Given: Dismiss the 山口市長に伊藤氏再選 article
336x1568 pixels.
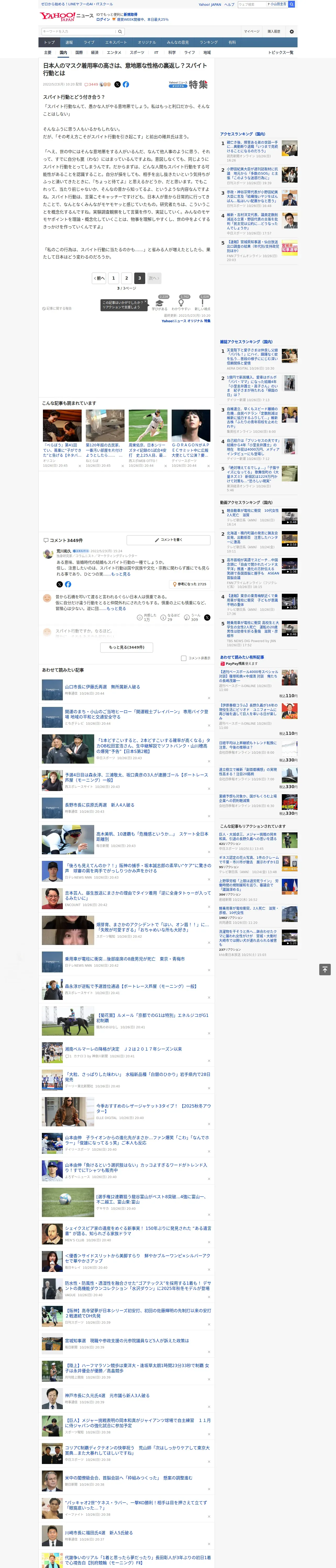Looking at the screenshot, I should click(209, 698).
